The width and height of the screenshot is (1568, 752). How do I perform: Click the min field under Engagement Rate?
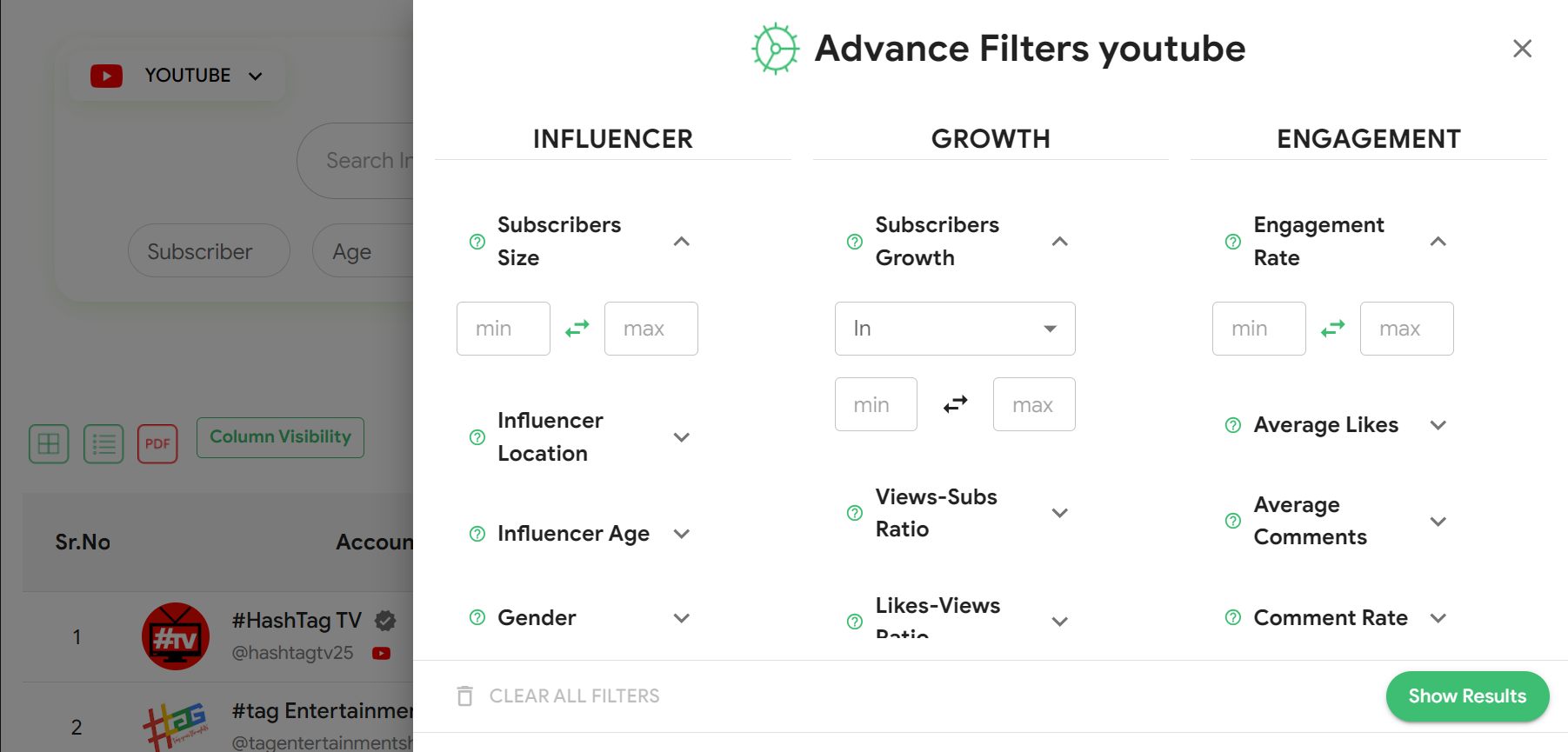[1258, 329]
